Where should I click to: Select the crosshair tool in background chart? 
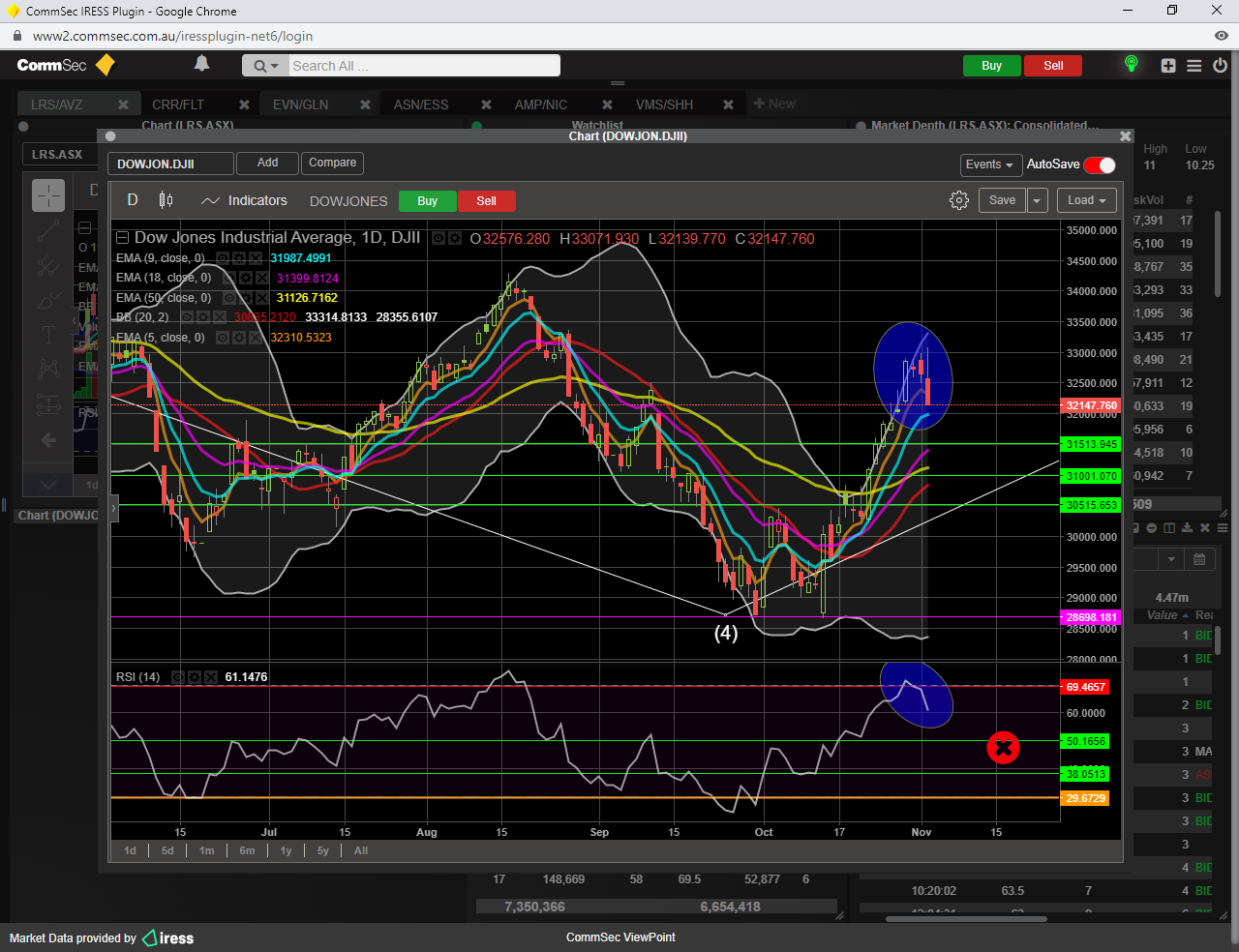click(48, 195)
